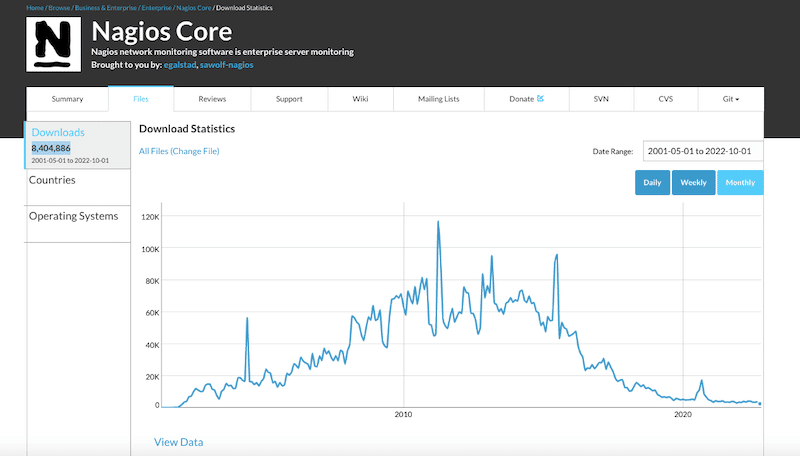The width and height of the screenshot is (800, 456).
Task: Click All Files (Change File) link
Action: click(x=179, y=151)
